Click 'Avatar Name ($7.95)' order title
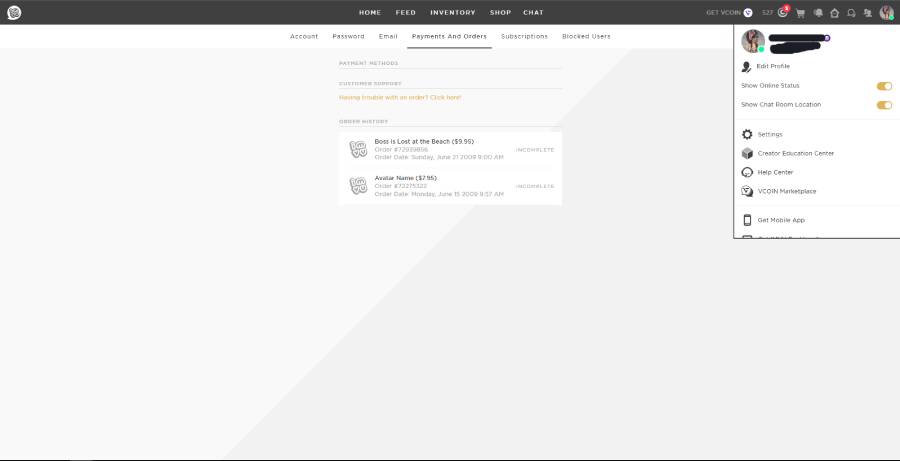 pyautogui.click(x=406, y=178)
